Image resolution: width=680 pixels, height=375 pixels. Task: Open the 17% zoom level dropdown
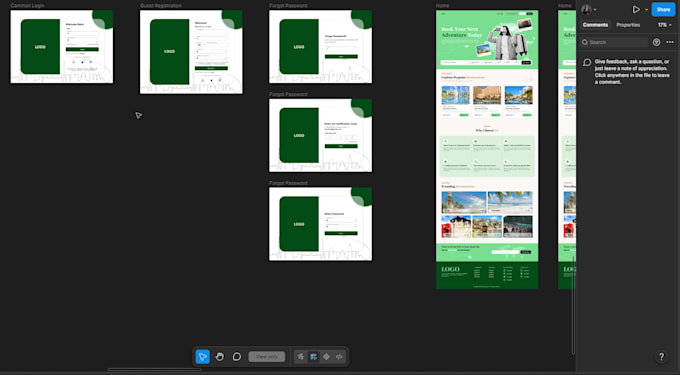click(x=664, y=25)
